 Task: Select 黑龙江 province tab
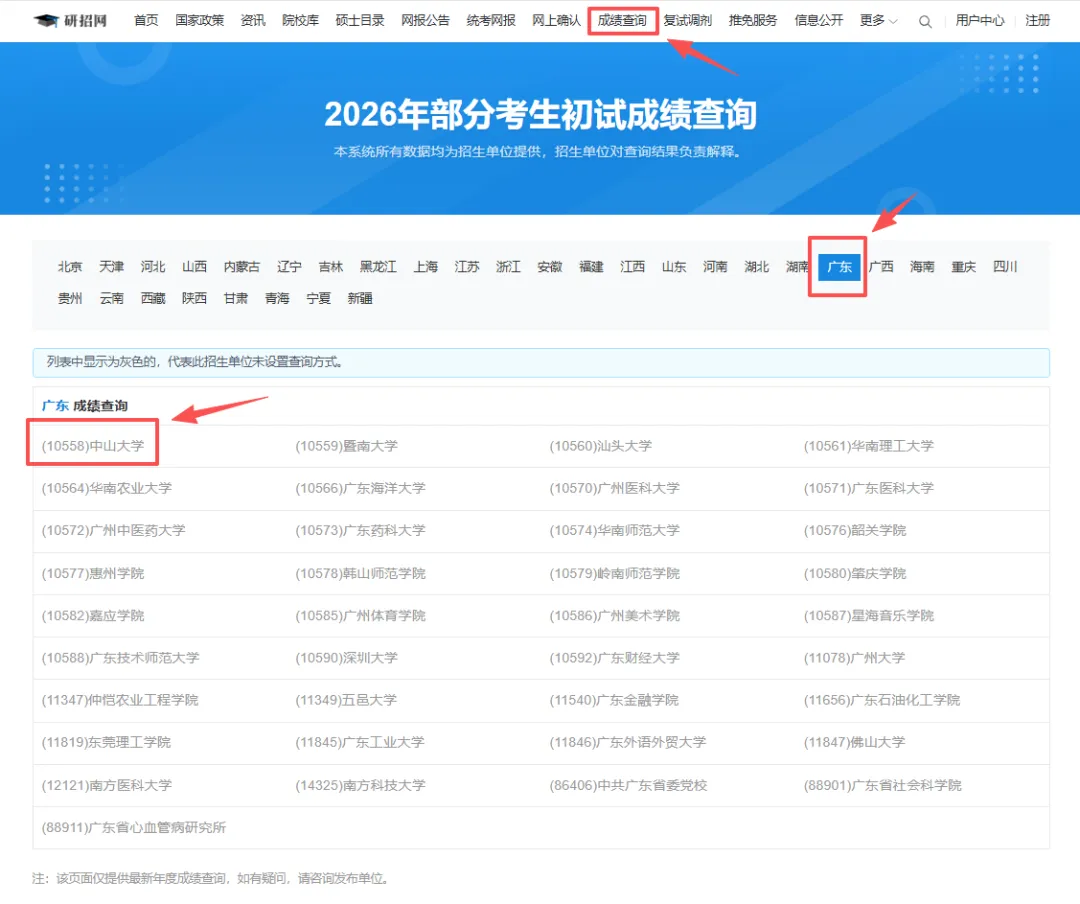pos(378,267)
